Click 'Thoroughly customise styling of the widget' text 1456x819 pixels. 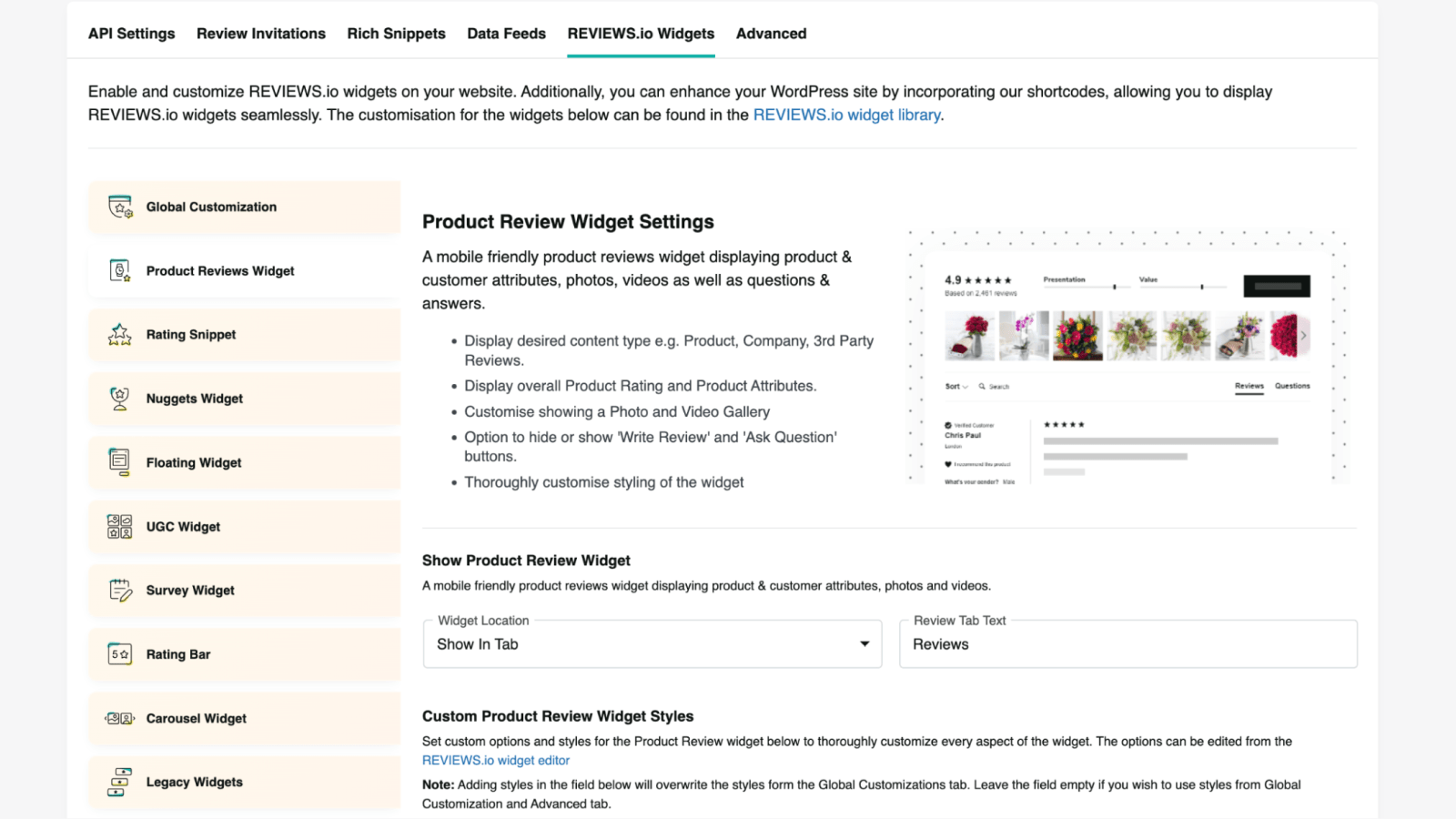(604, 482)
